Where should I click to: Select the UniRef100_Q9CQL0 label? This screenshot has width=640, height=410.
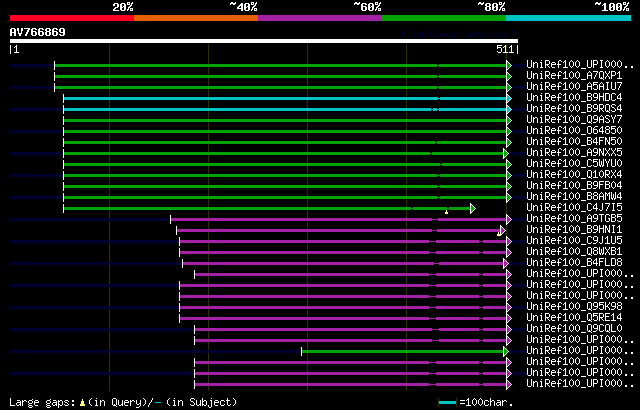coord(574,329)
